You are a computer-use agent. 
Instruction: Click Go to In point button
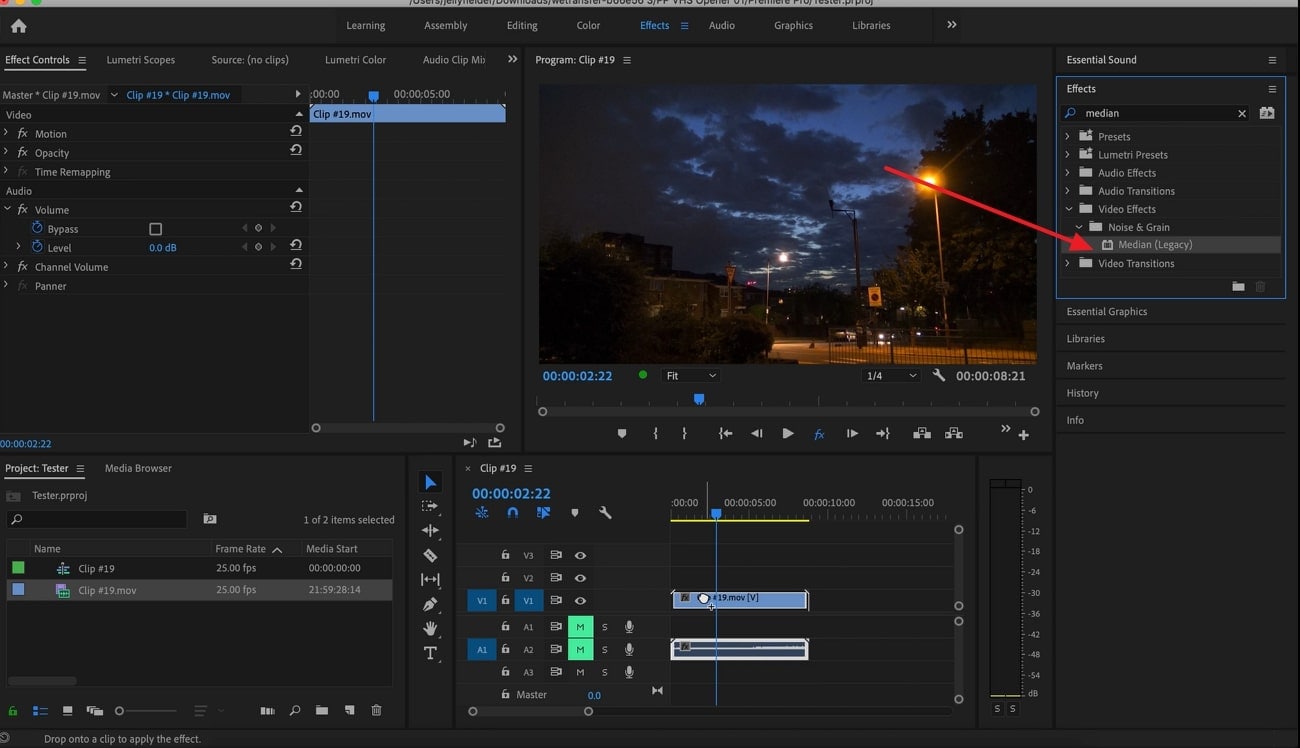coord(725,434)
